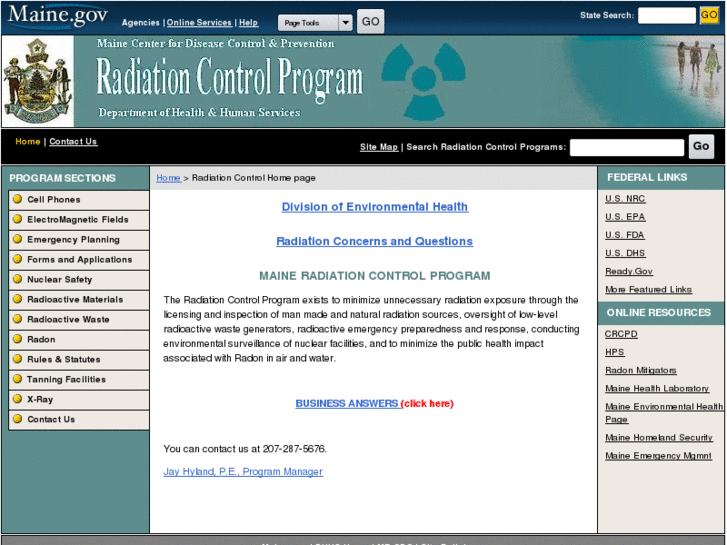Click the yellow bullet beside Nuclear Safety

[x=18, y=279]
